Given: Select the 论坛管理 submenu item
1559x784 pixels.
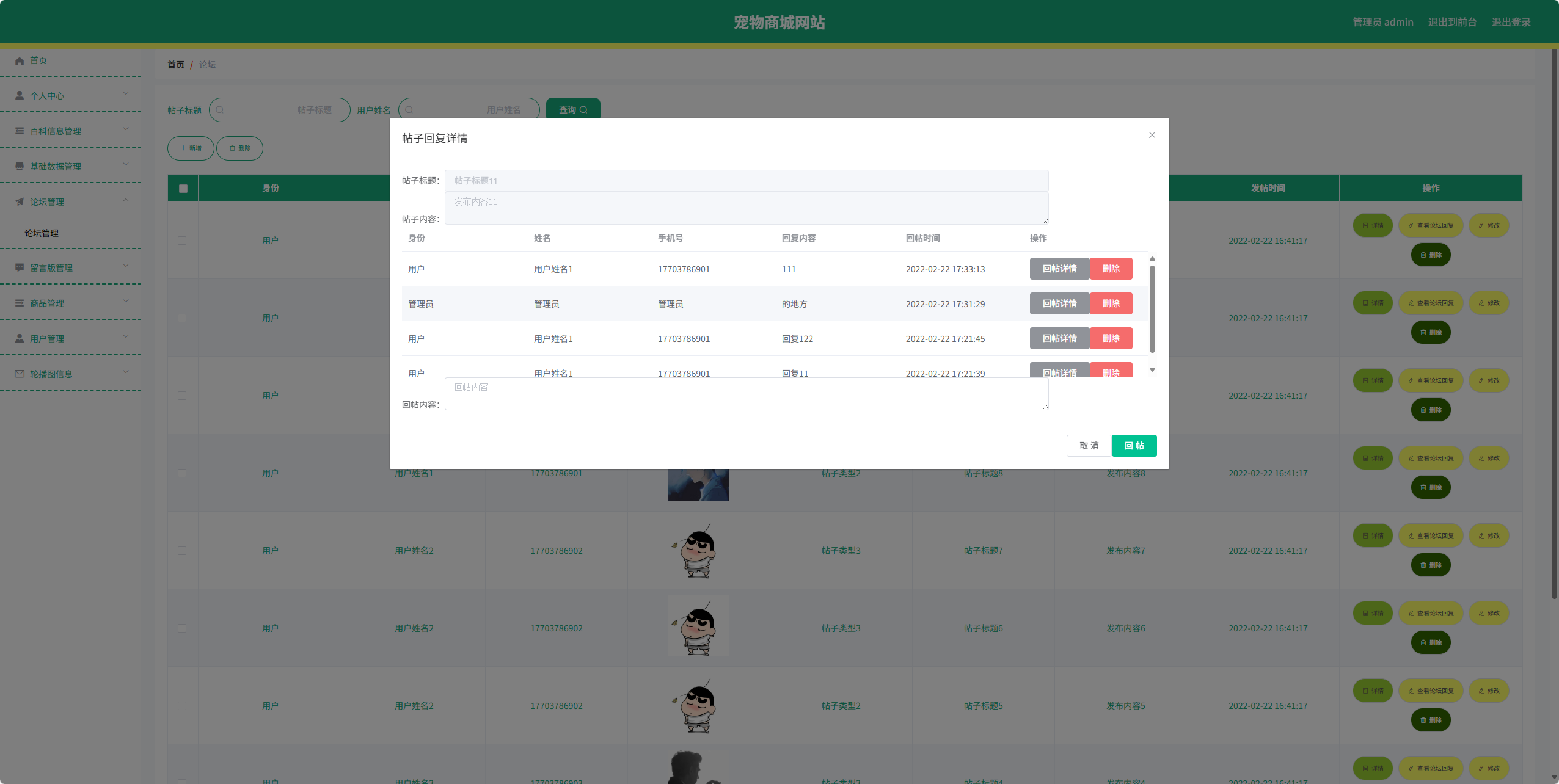Looking at the screenshot, I should [x=42, y=233].
